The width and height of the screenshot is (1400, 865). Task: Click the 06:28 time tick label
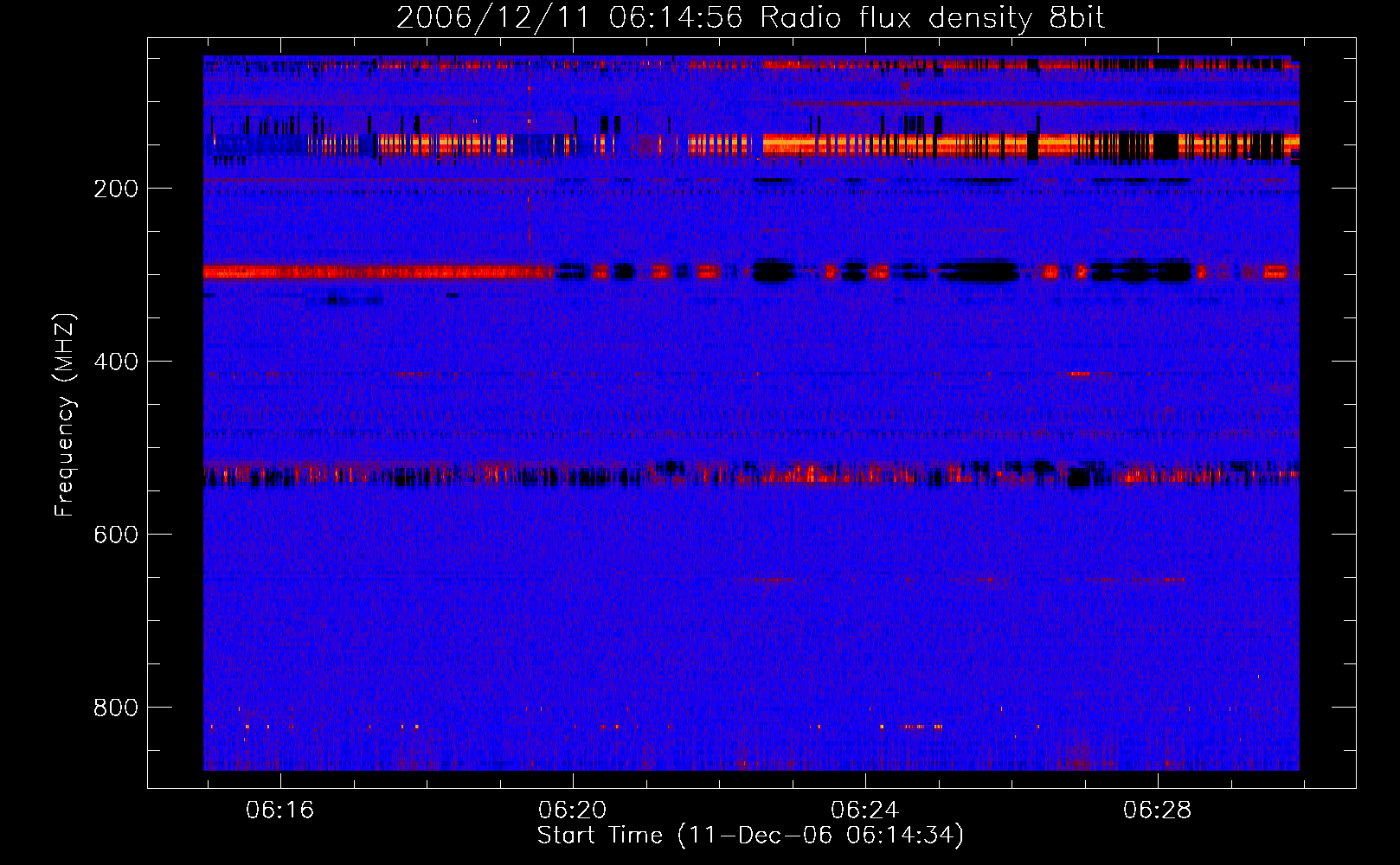click(1157, 811)
